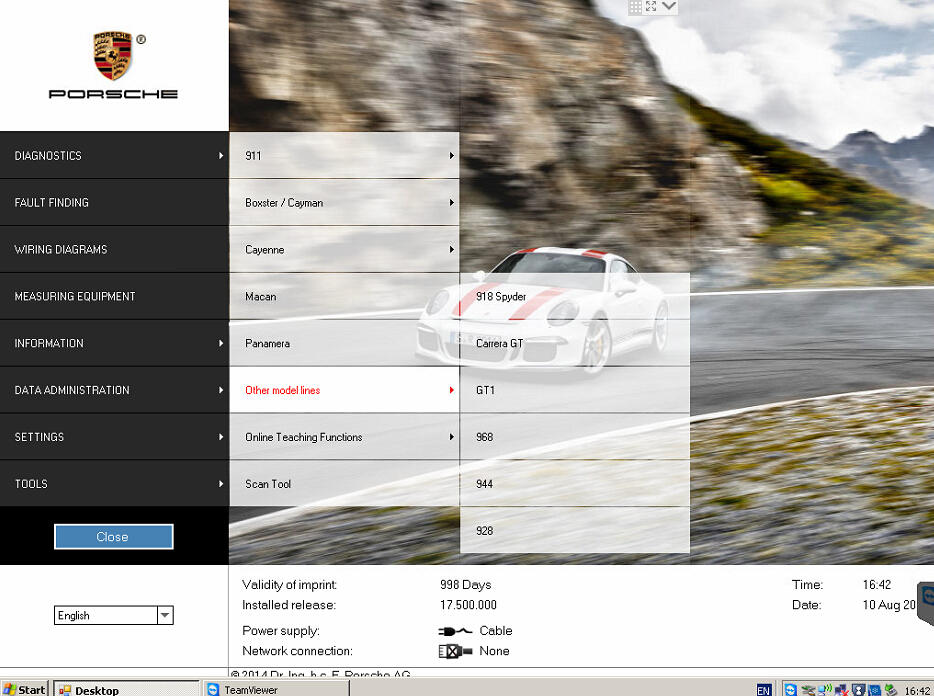Click the TeamViewer icon in system tray

pos(791,690)
